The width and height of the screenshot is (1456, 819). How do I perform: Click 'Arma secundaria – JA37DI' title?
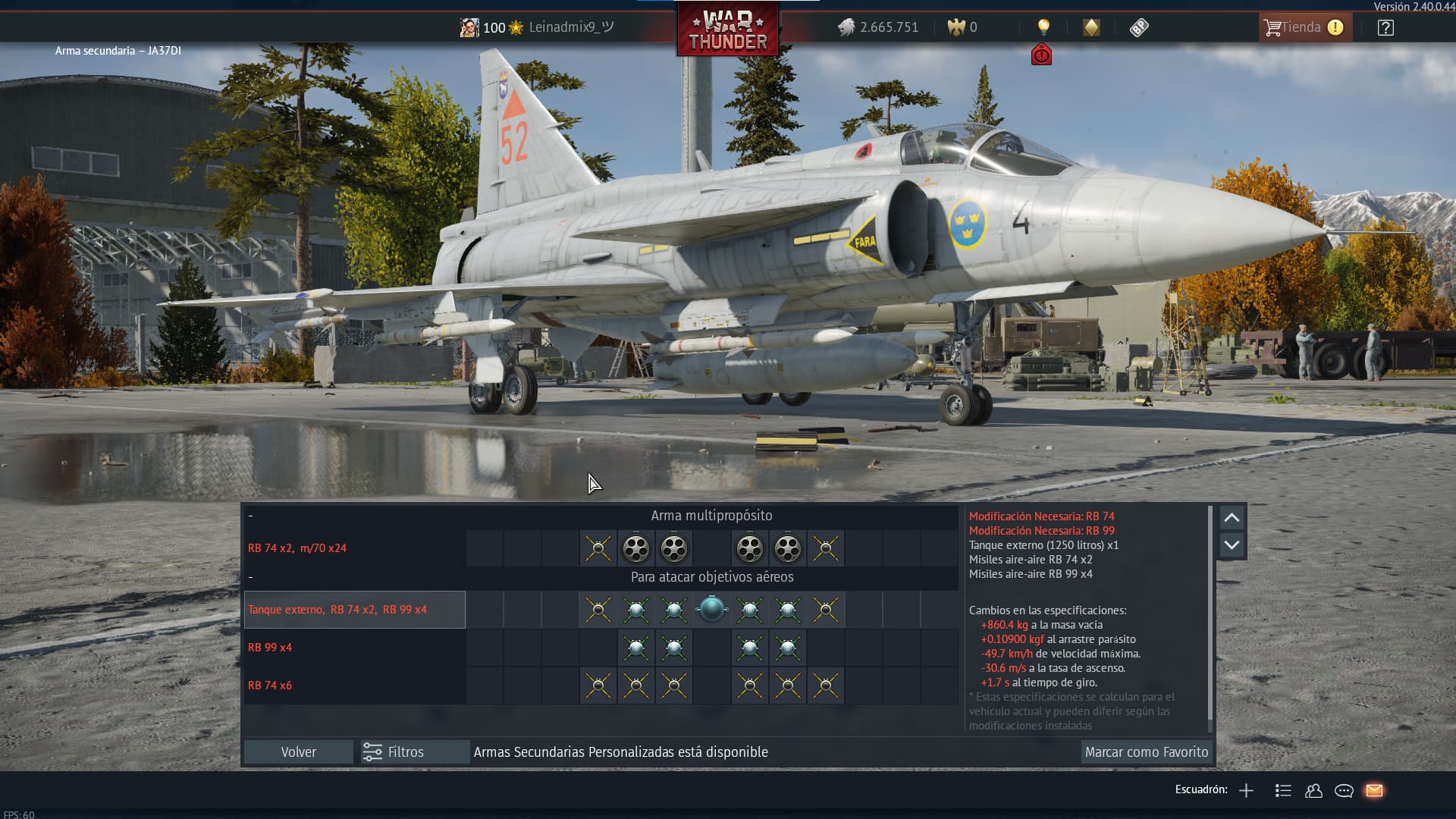(x=118, y=50)
